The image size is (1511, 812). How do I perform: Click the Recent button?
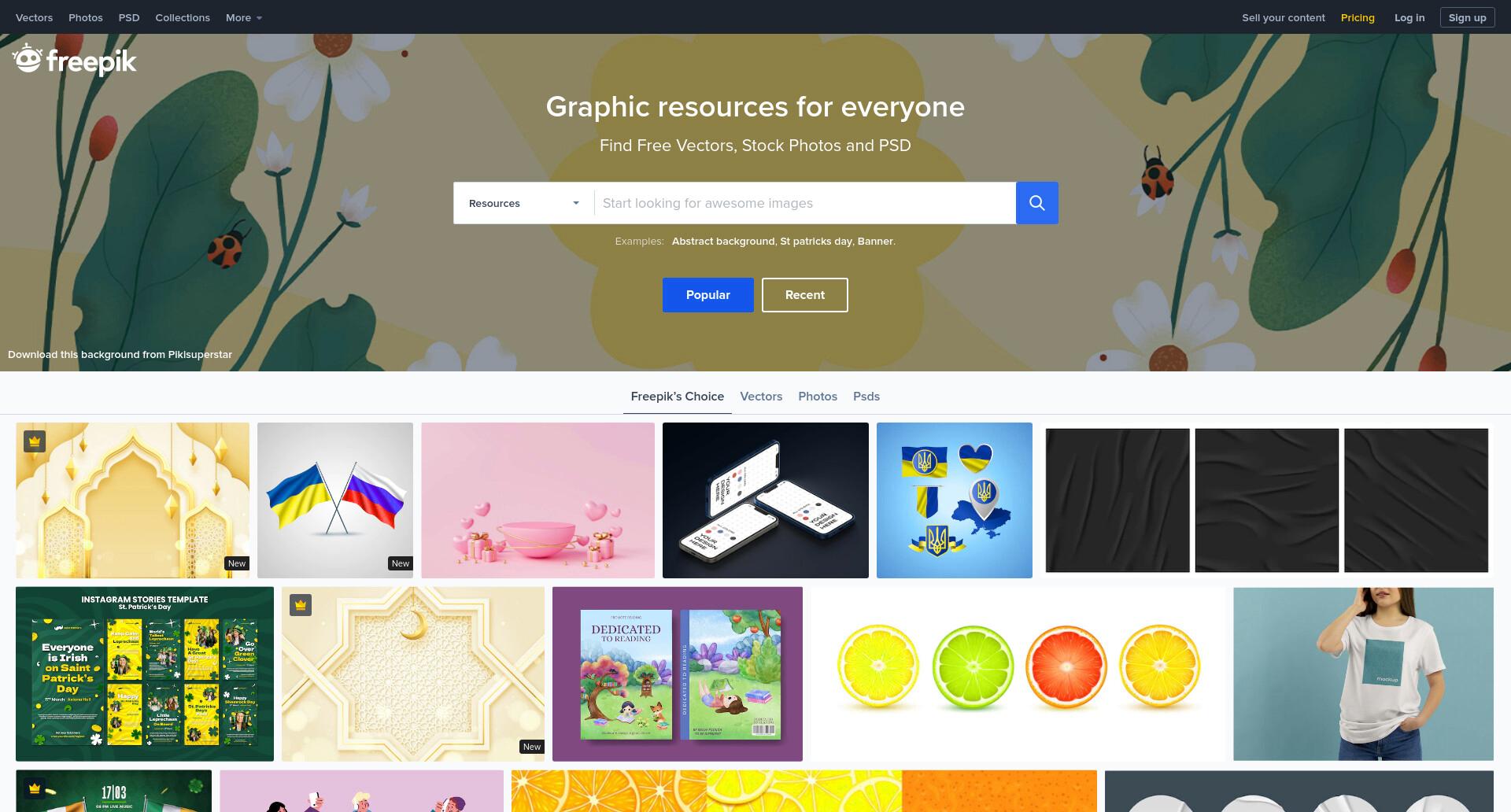[805, 295]
